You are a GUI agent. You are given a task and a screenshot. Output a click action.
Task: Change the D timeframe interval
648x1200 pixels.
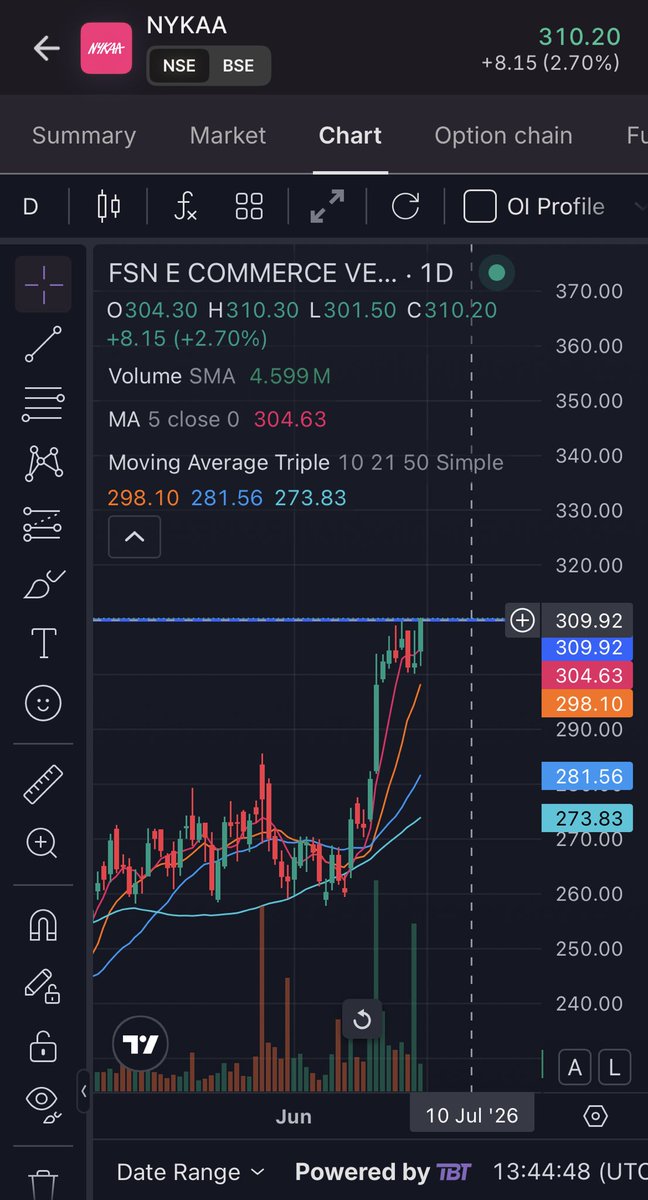(31, 207)
